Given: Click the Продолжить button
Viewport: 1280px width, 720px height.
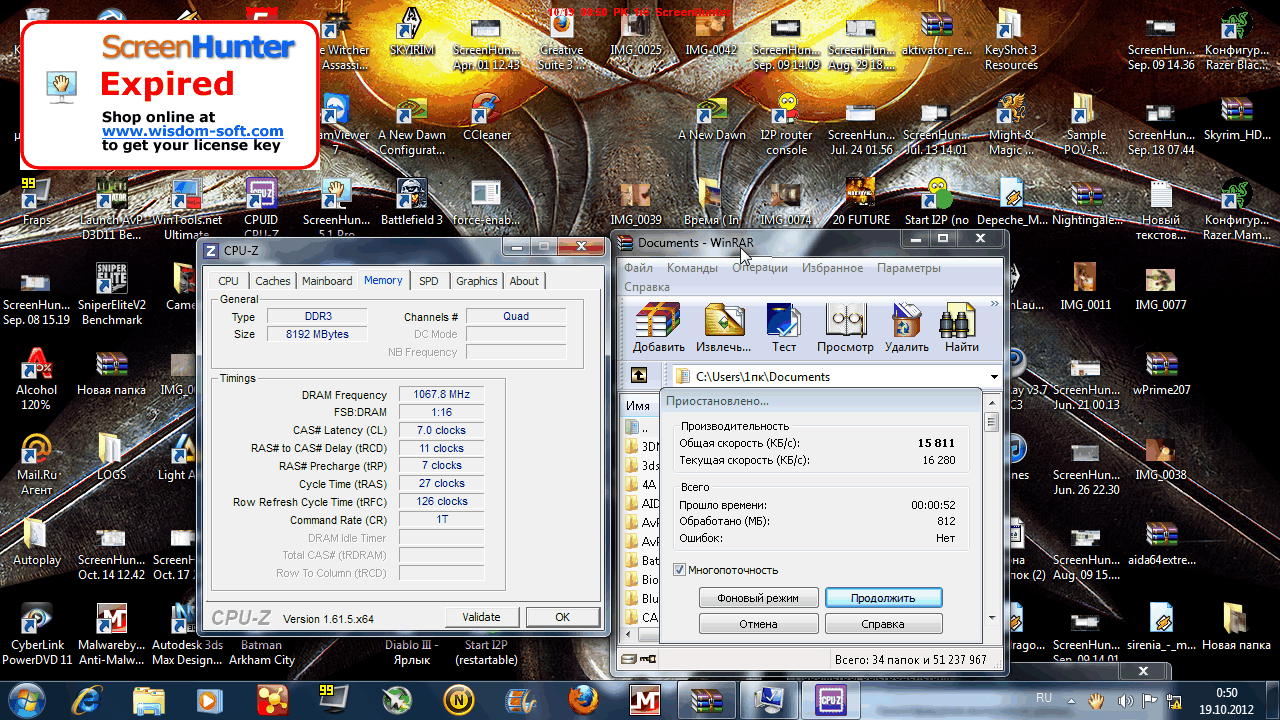Looking at the screenshot, I should (883, 598).
